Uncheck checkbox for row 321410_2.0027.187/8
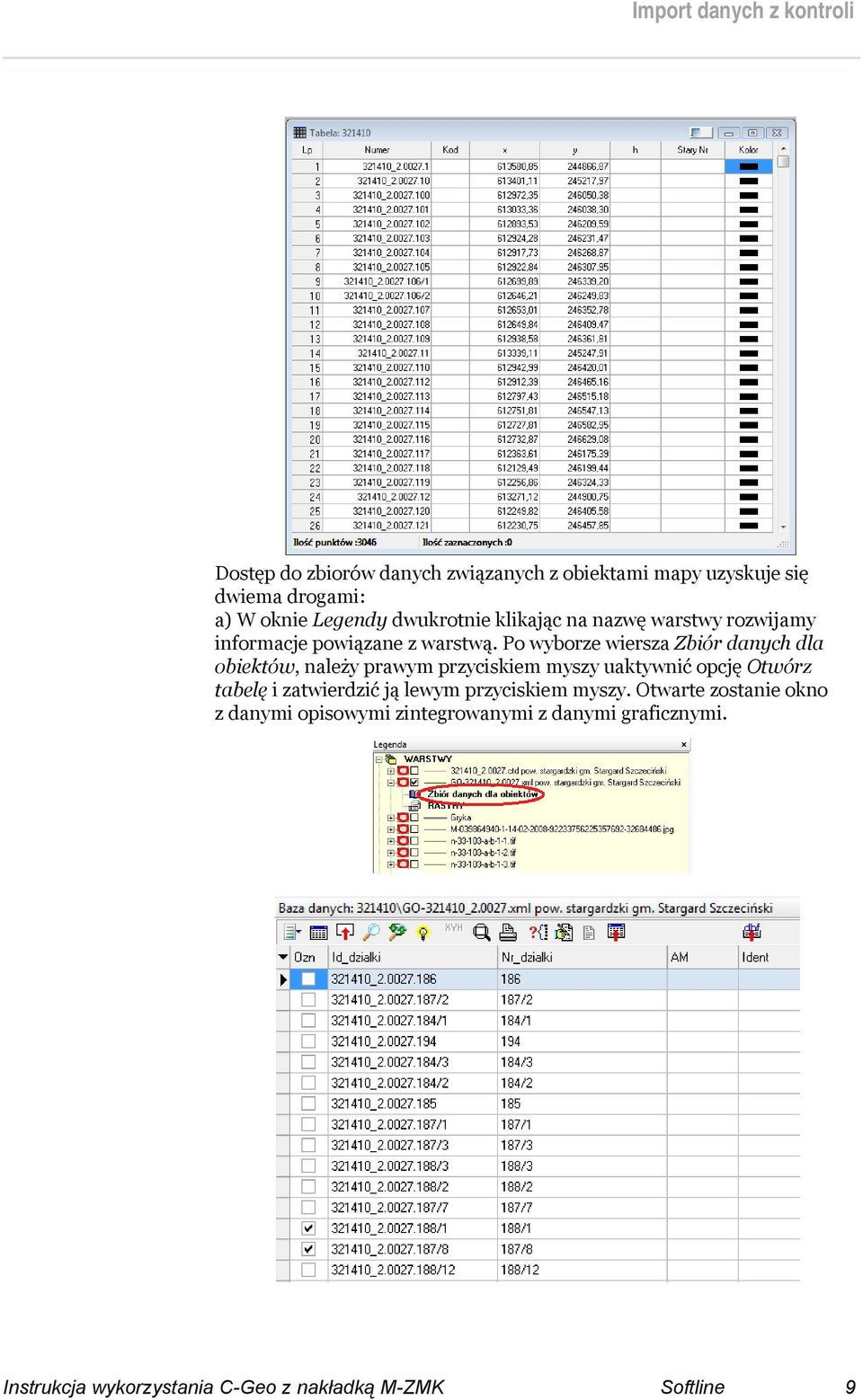 pyautogui.click(x=308, y=1249)
